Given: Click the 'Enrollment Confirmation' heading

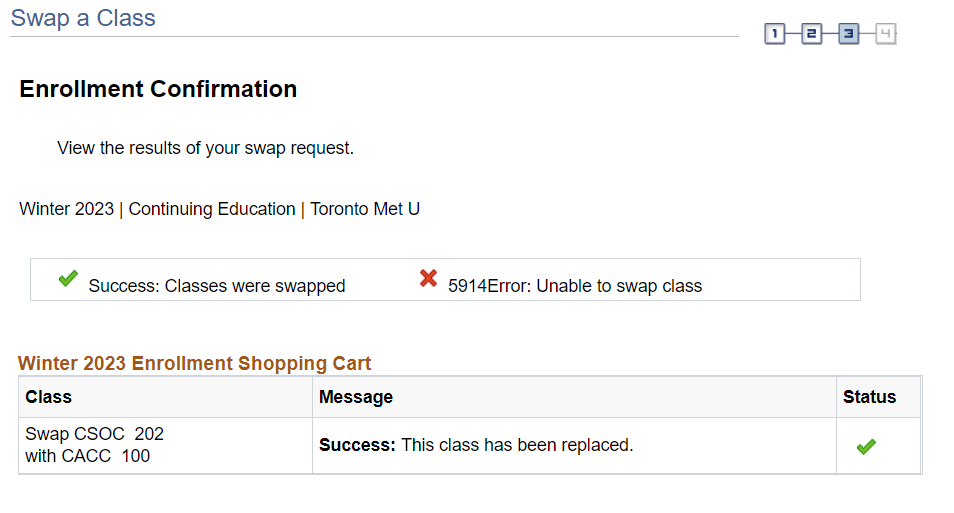Looking at the screenshot, I should tap(158, 89).
